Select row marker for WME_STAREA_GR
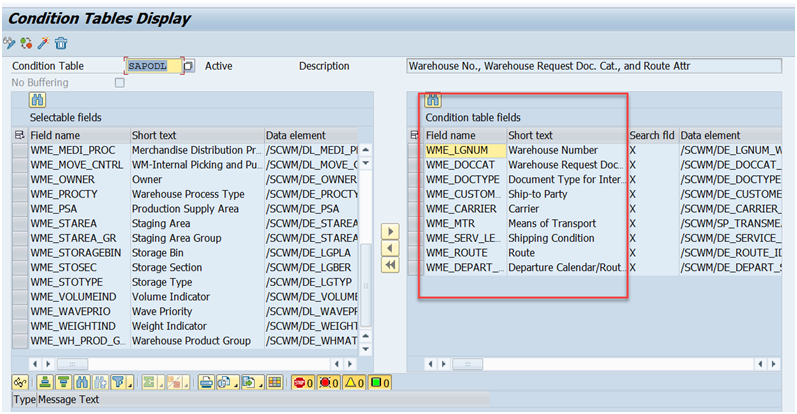The image size is (797, 414). (x=20, y=238)
